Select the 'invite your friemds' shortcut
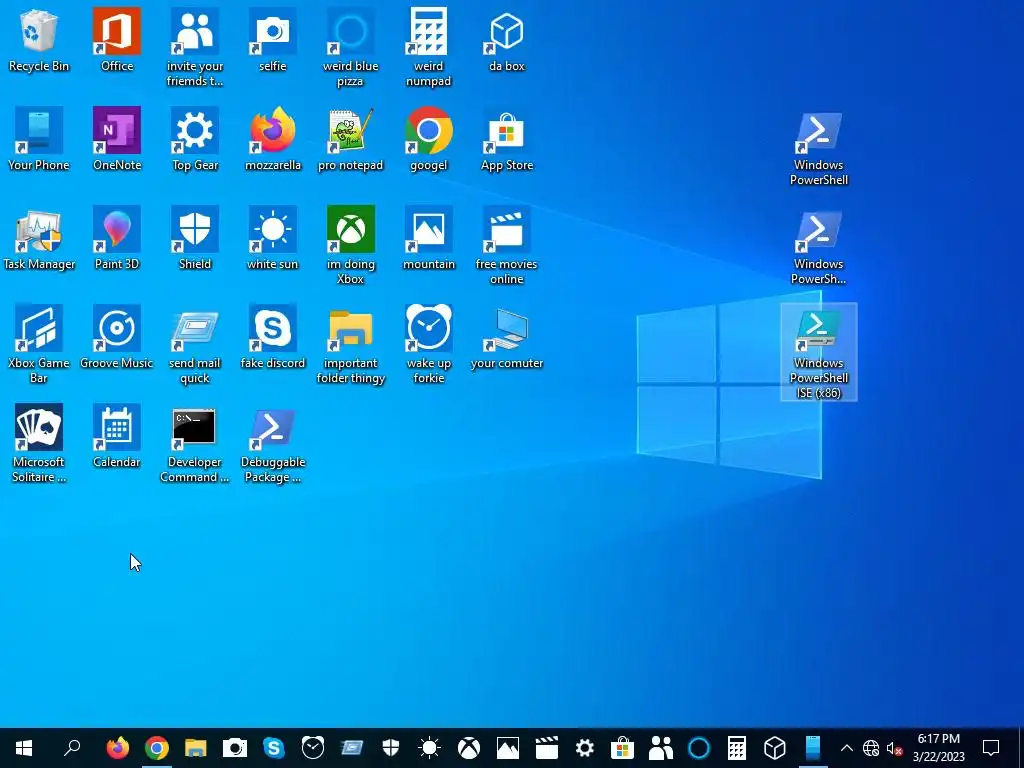 coord(195,47)
